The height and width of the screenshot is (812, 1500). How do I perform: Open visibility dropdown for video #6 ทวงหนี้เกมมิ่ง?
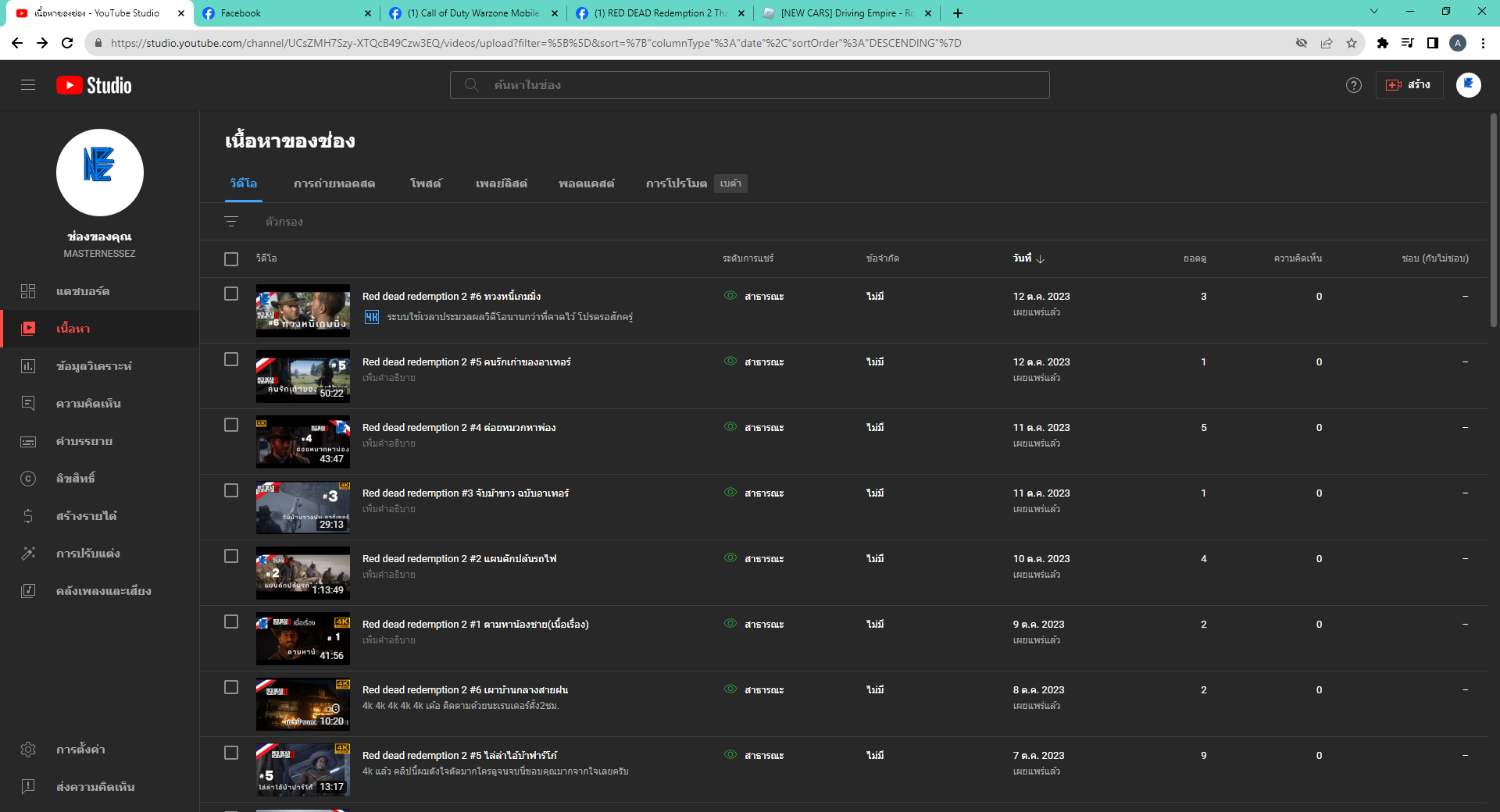pyautogui.click(x=754, y=297)
